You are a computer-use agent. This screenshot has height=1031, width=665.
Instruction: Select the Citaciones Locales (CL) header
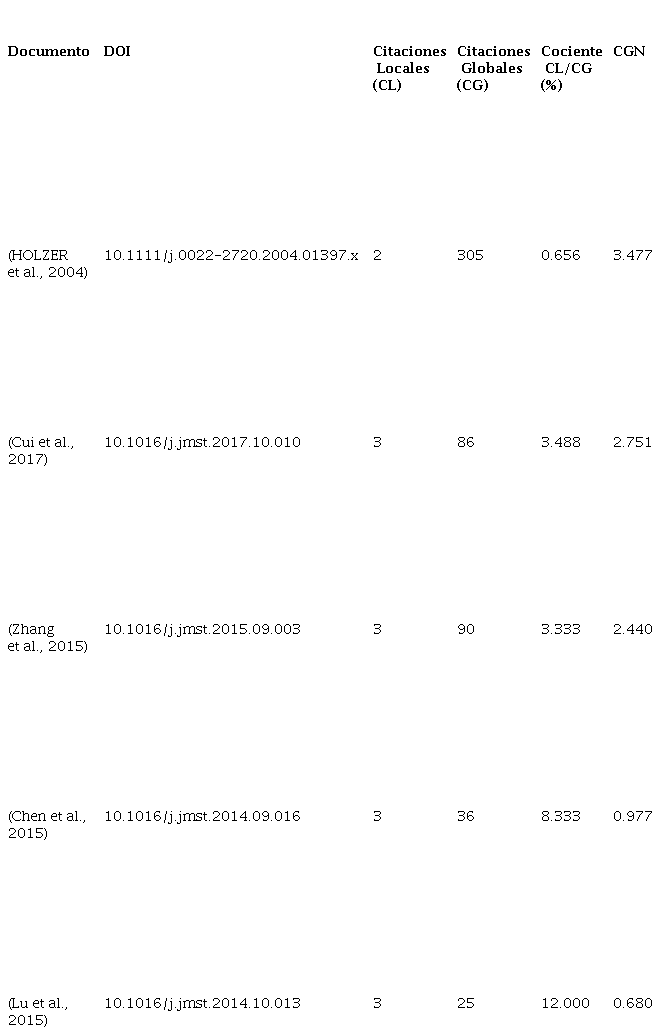408,68
